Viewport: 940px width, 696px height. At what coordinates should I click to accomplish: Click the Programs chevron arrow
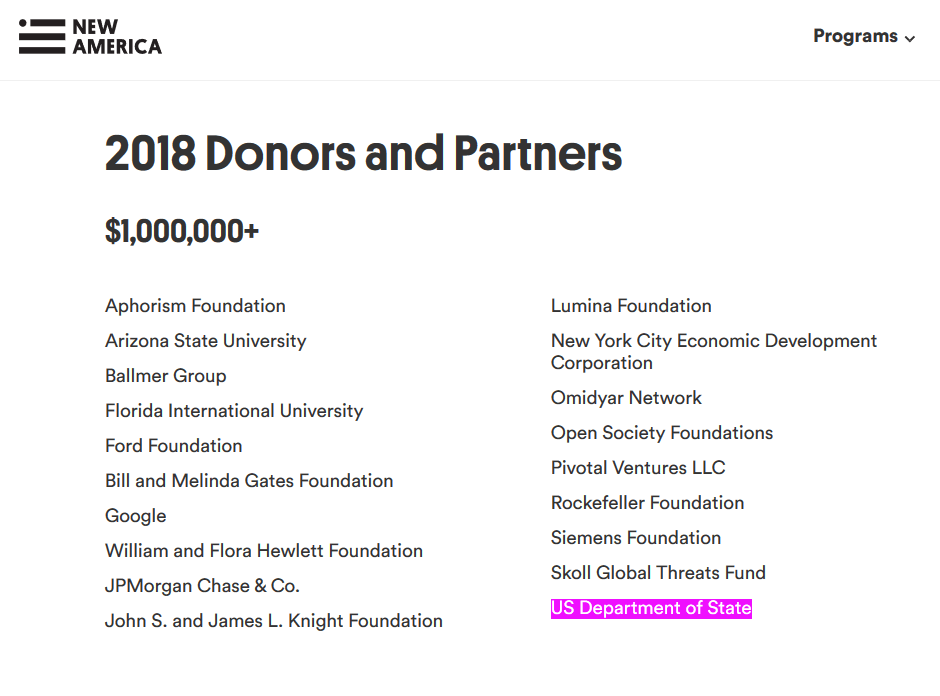pos(910,39)
